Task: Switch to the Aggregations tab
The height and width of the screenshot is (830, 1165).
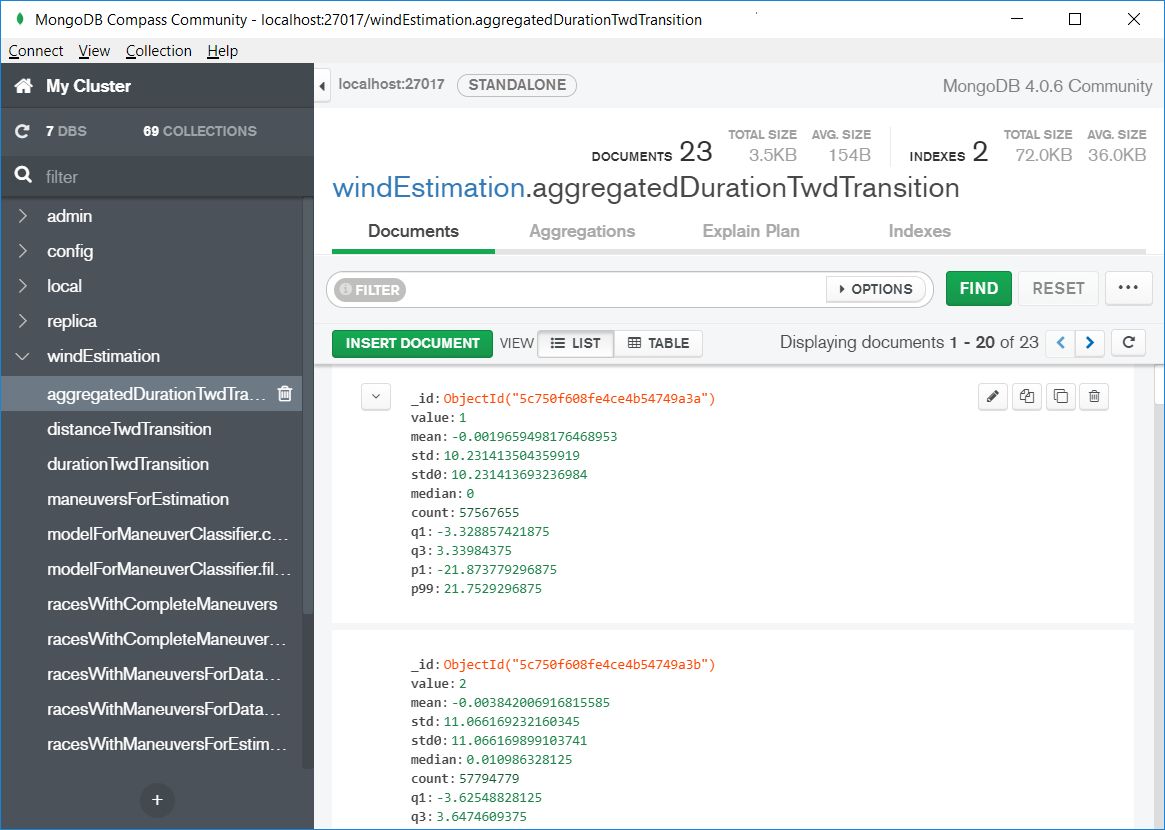Action: tap(582, 231)
